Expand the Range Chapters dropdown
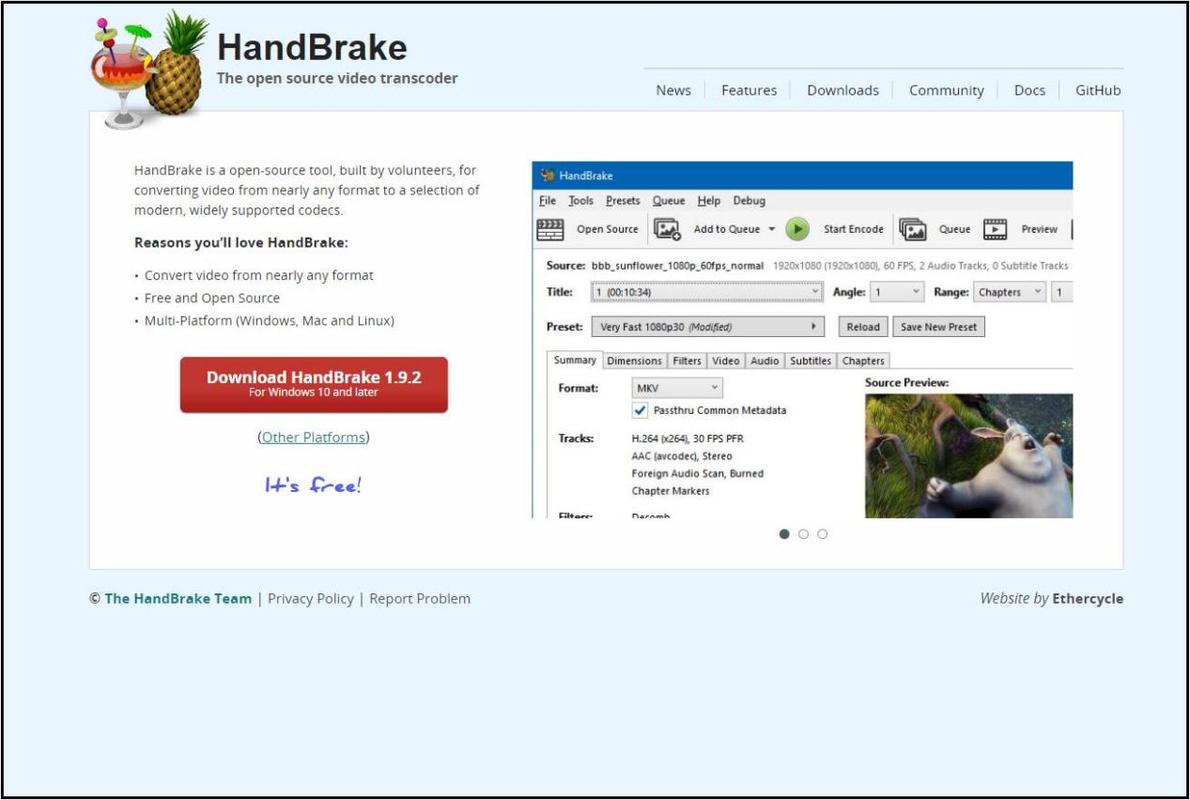 [x=1009, y=292]
